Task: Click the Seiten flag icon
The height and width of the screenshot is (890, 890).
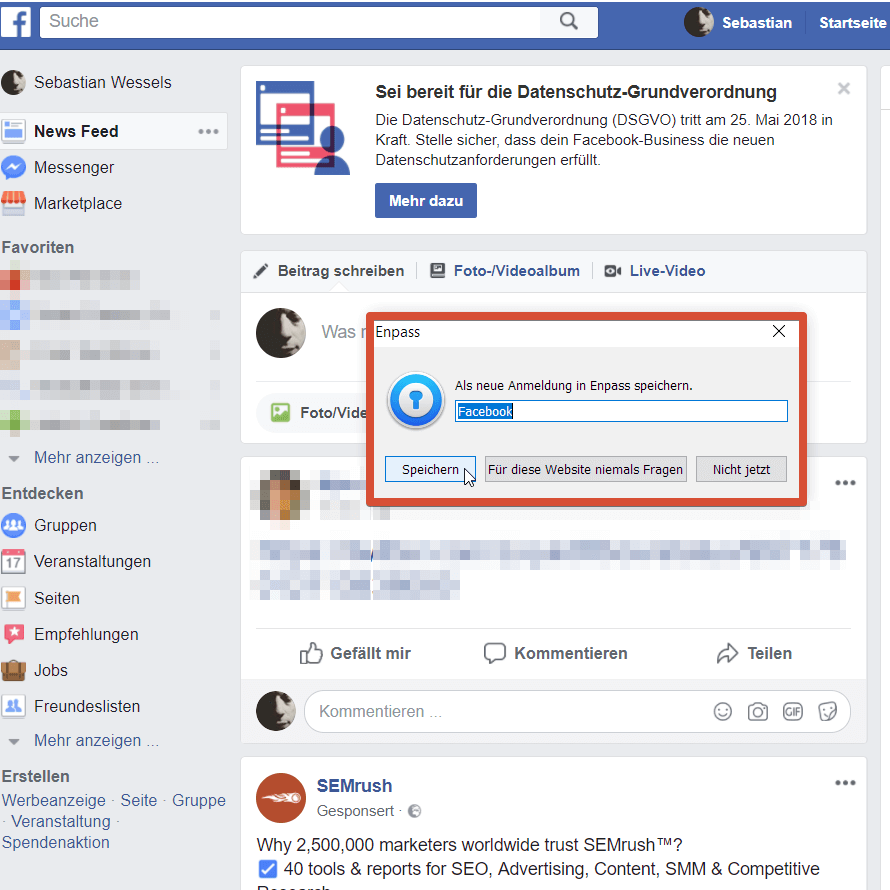Action: click(x=13, y=598)
